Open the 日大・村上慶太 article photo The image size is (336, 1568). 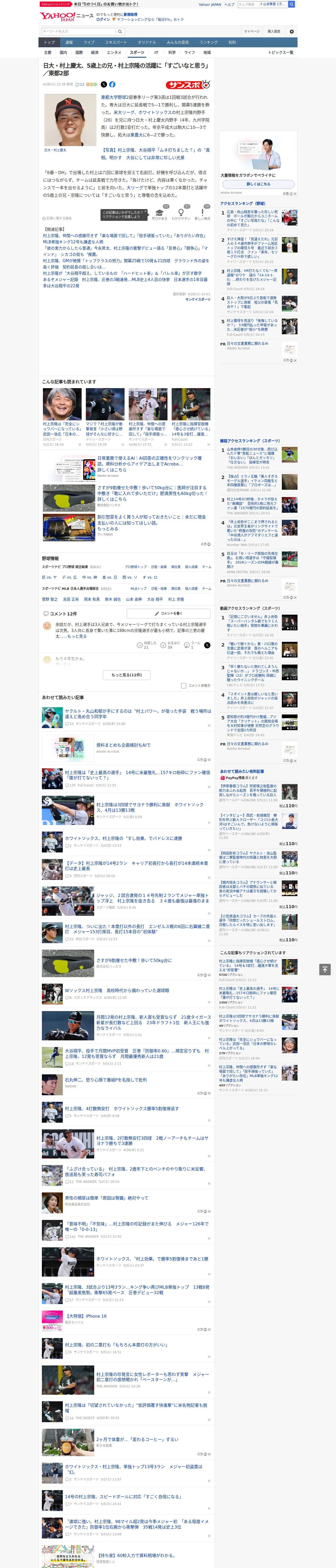click(70, 119)
